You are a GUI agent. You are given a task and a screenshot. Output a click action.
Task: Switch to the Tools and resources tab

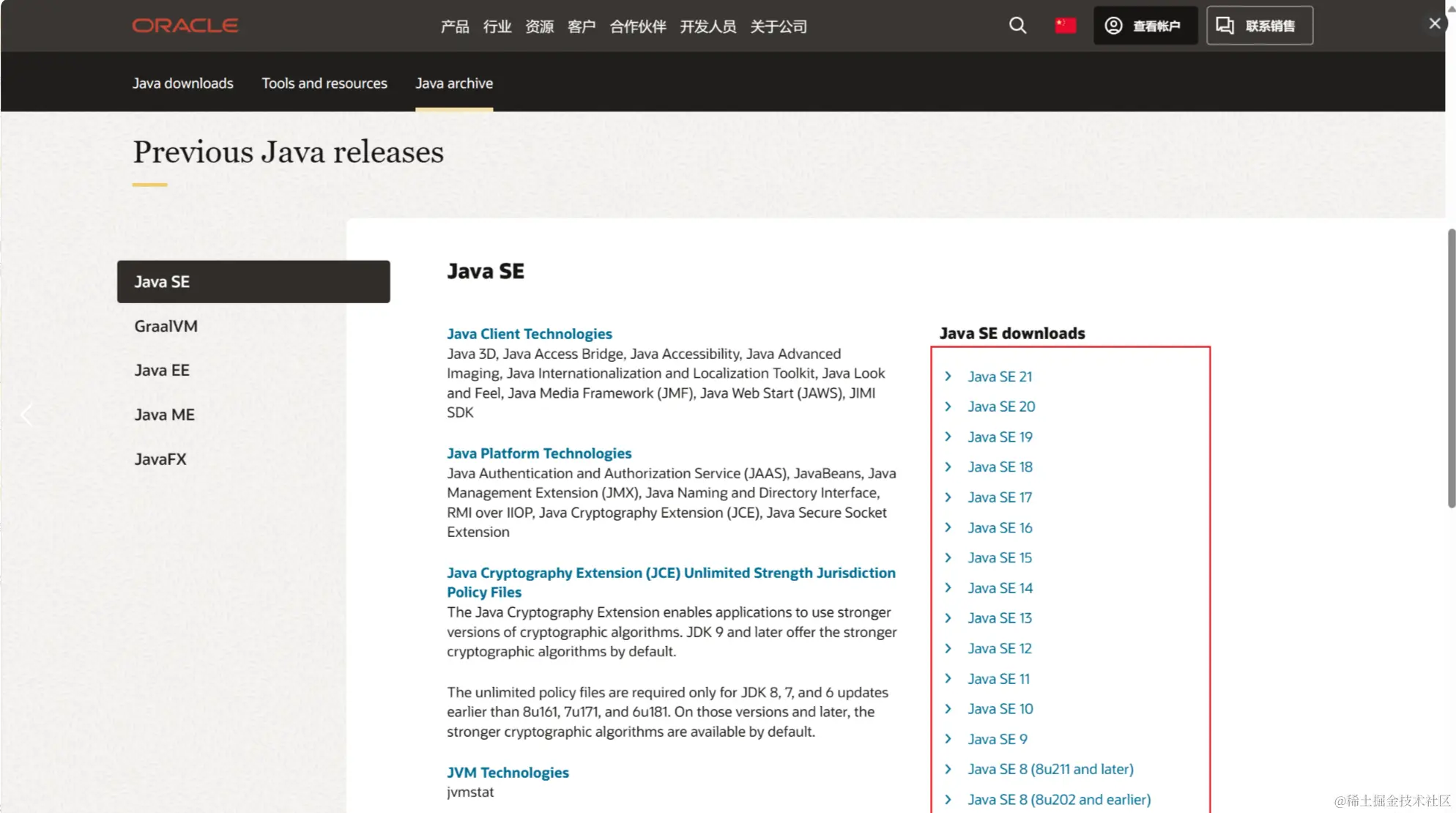click(324, 83)
